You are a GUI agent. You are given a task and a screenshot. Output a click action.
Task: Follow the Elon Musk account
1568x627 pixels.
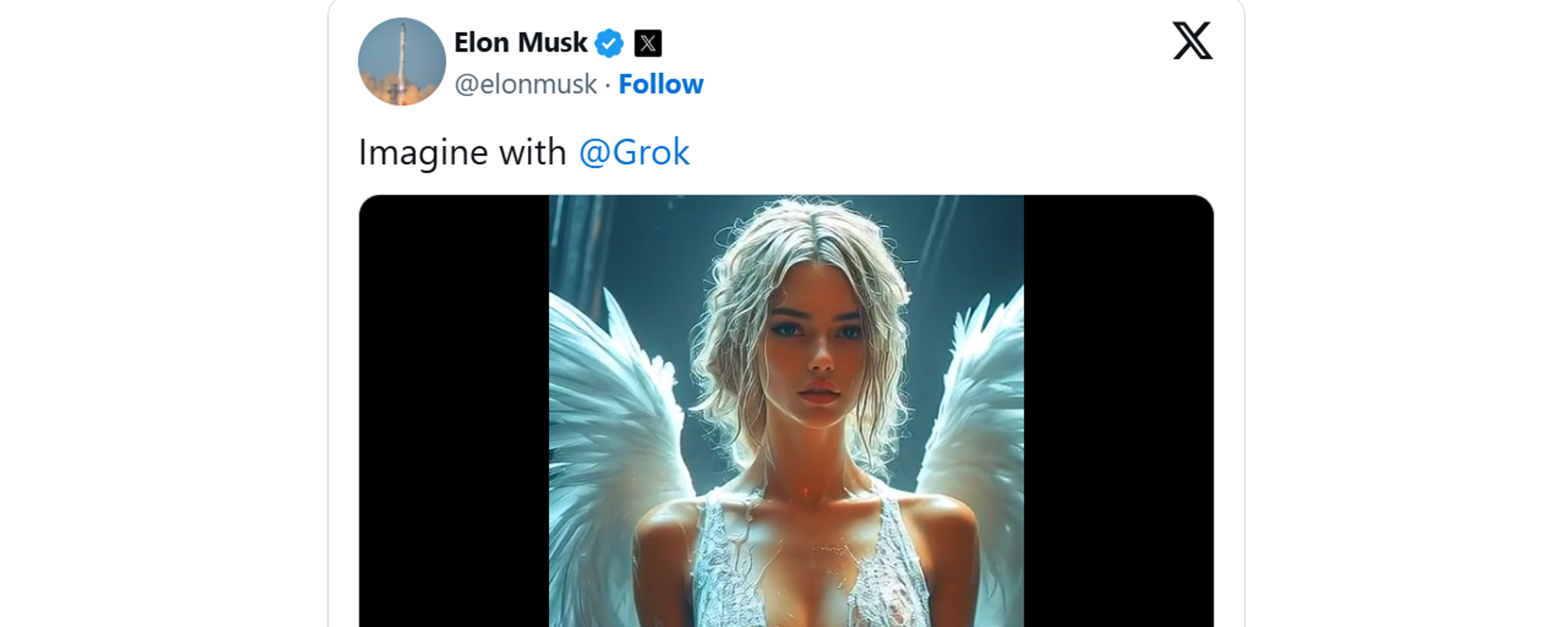click(x=660, y=84)
